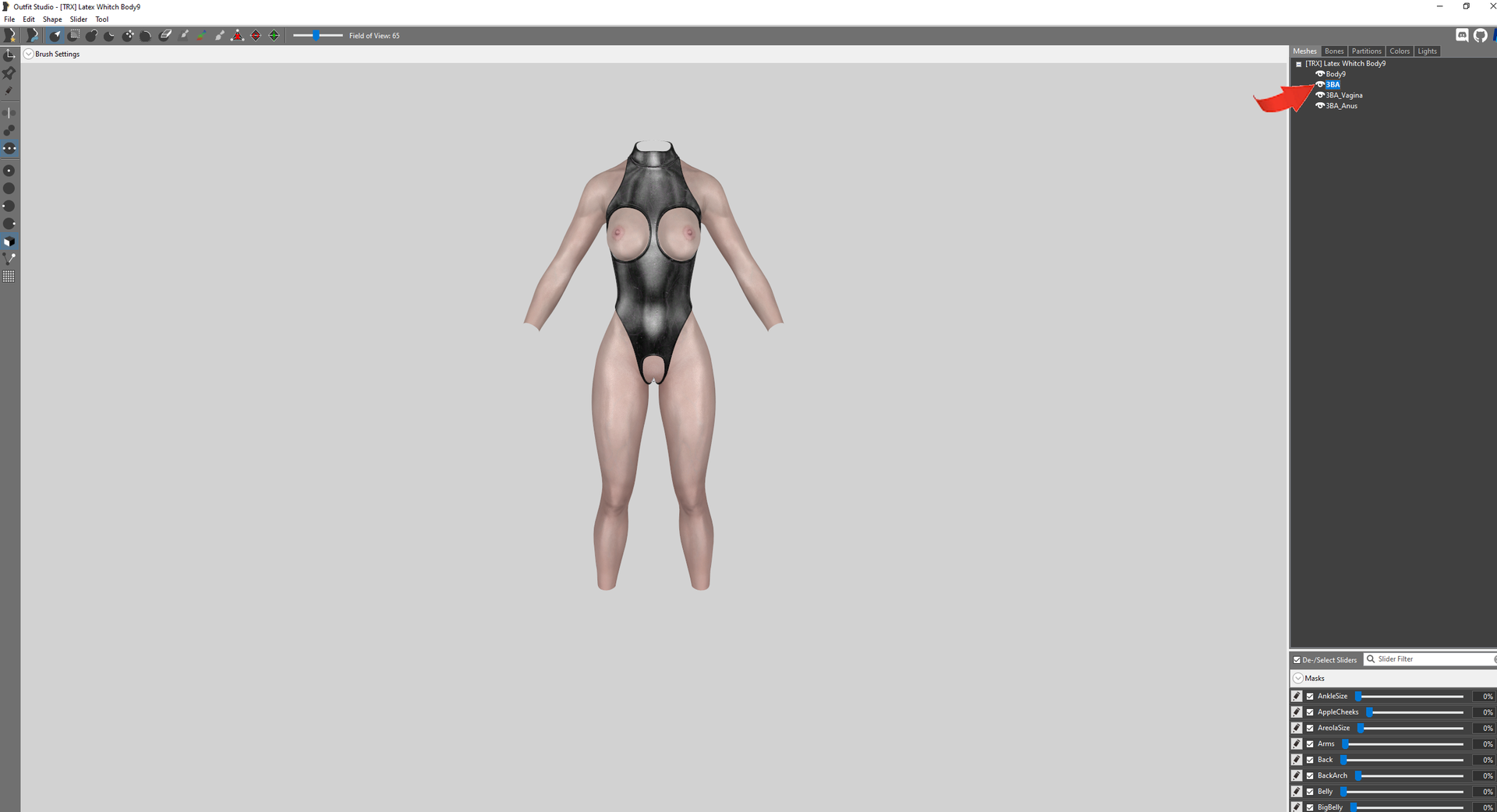Image resolution: width=1497 pixels, height=812 pixels.
Task: Select the Inflate brush tool
Action: pyautogui.click(x=92, y=35)
